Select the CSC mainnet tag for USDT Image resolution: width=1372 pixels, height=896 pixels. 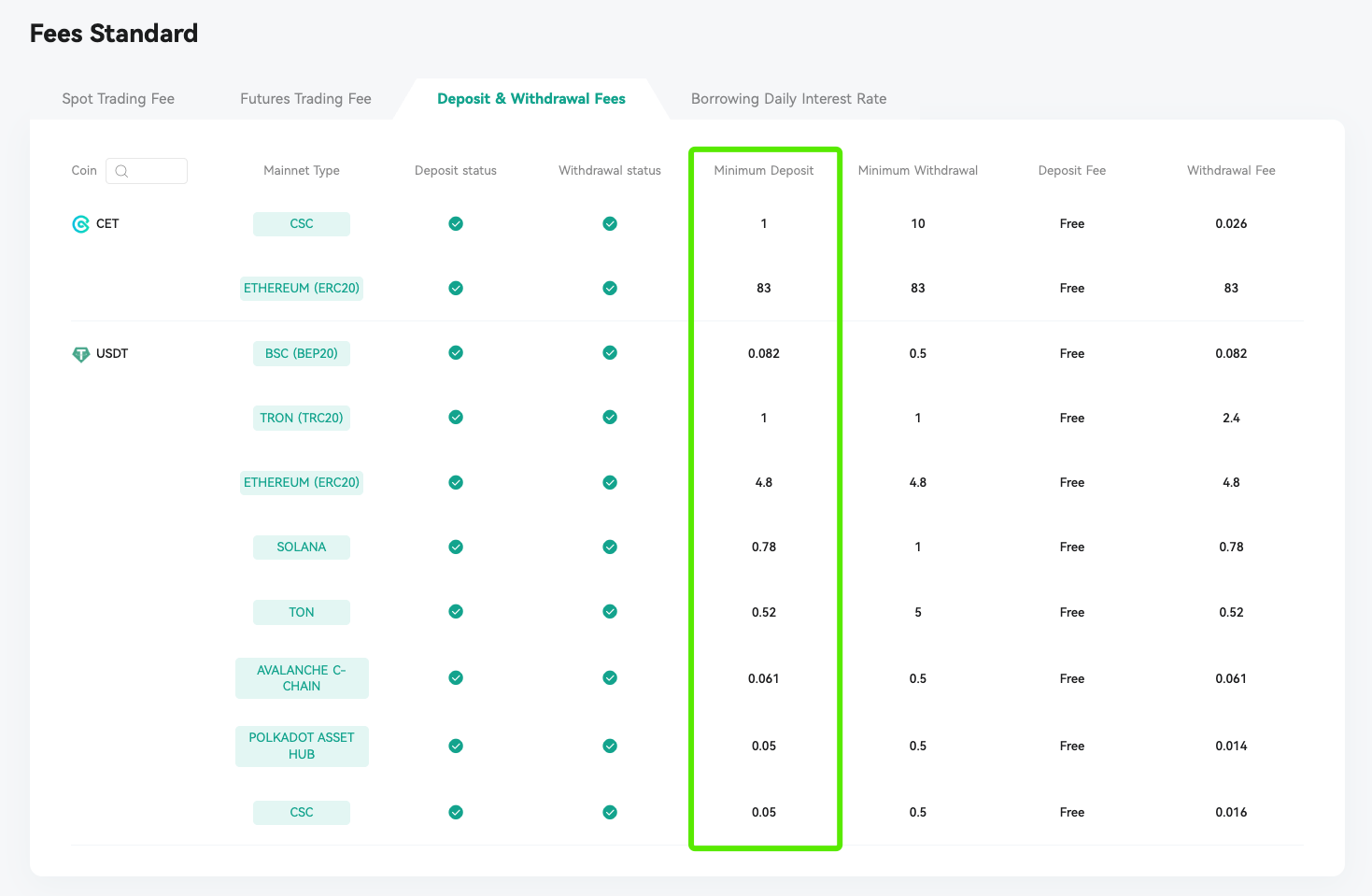point(302,813)
